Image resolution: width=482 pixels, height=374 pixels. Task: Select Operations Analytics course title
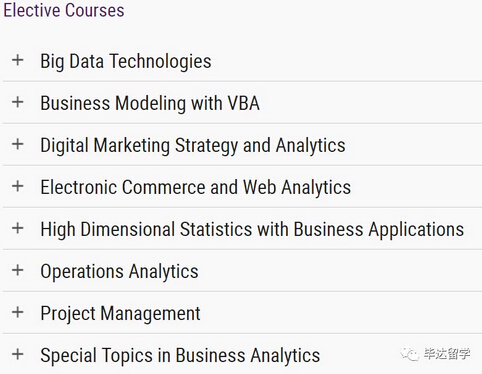(x=119, y=272)
